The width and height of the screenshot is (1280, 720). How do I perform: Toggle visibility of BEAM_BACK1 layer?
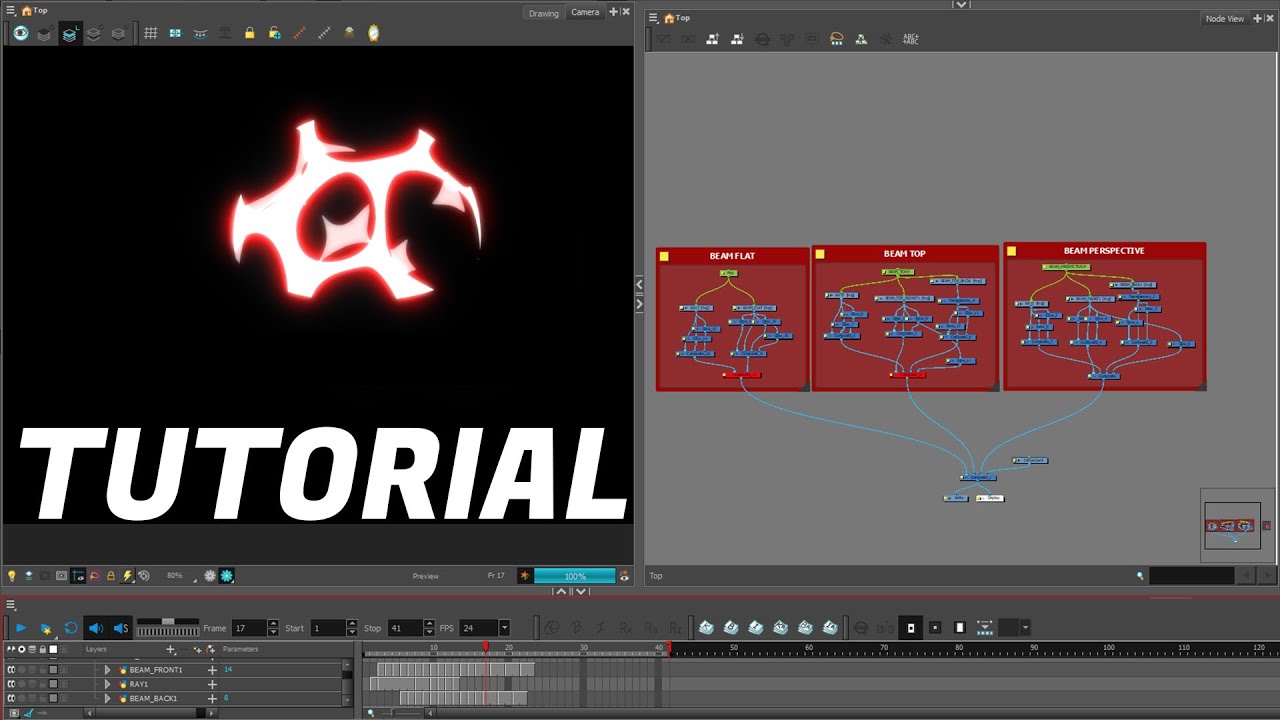[11, 698]
